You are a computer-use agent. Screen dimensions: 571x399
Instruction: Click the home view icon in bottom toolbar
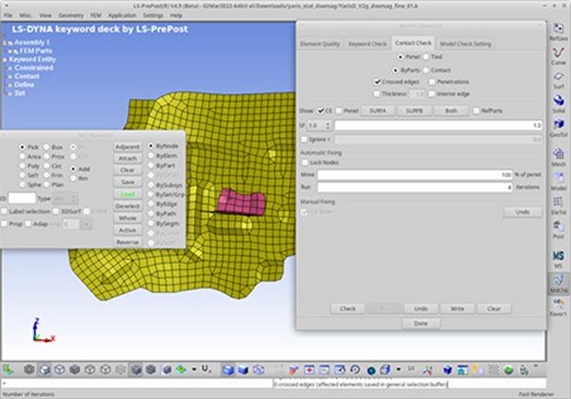(462, 370)
